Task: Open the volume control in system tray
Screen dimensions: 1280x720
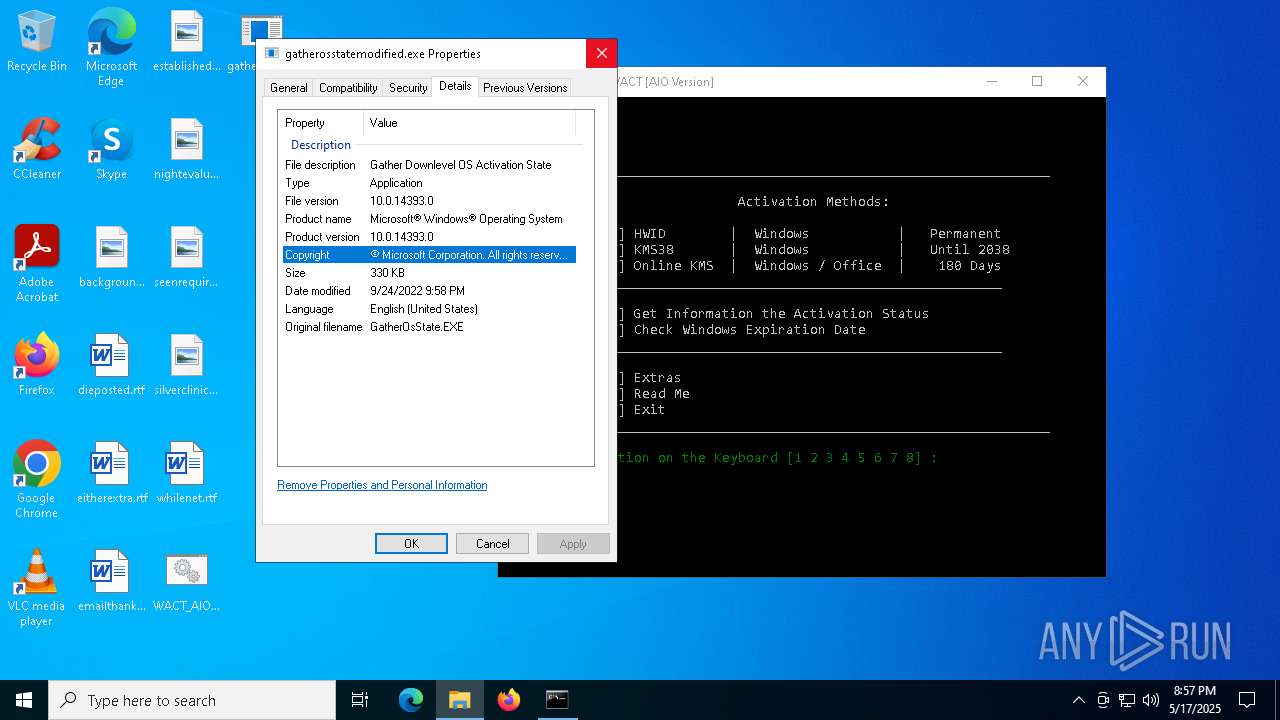Action: tap(1151, 700)
